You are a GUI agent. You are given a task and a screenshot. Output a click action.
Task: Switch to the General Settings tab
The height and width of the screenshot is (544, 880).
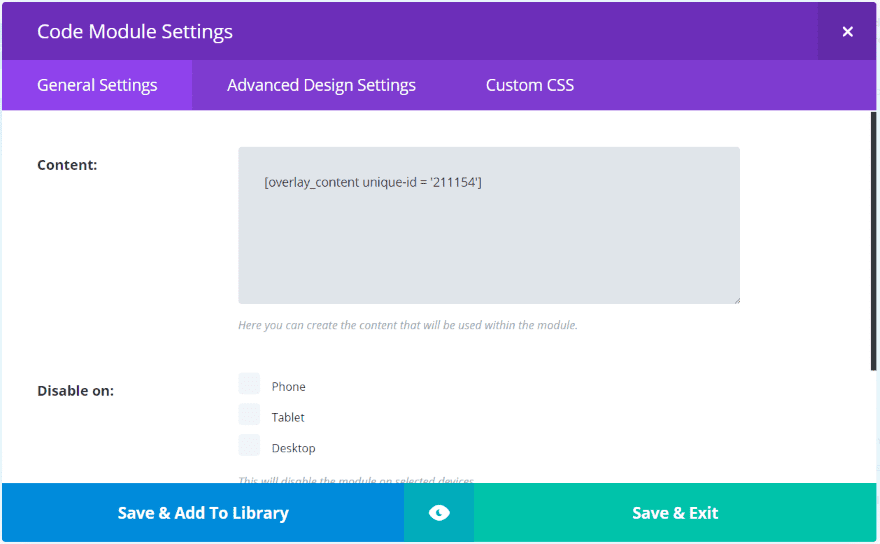[x=97, y=85]
